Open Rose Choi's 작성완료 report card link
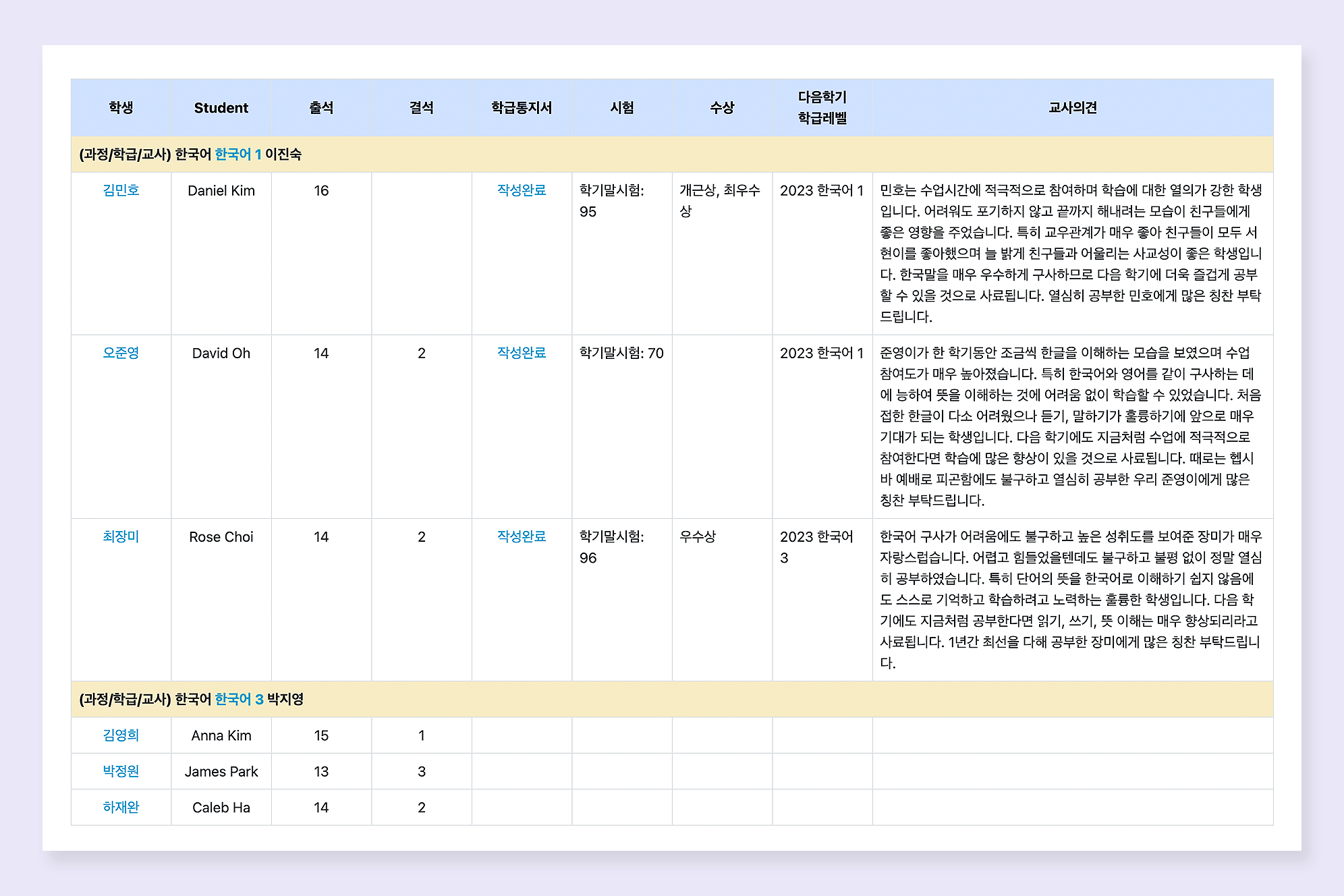The height and width of the screenshot is (896, 1344). [x=521, y=536]
